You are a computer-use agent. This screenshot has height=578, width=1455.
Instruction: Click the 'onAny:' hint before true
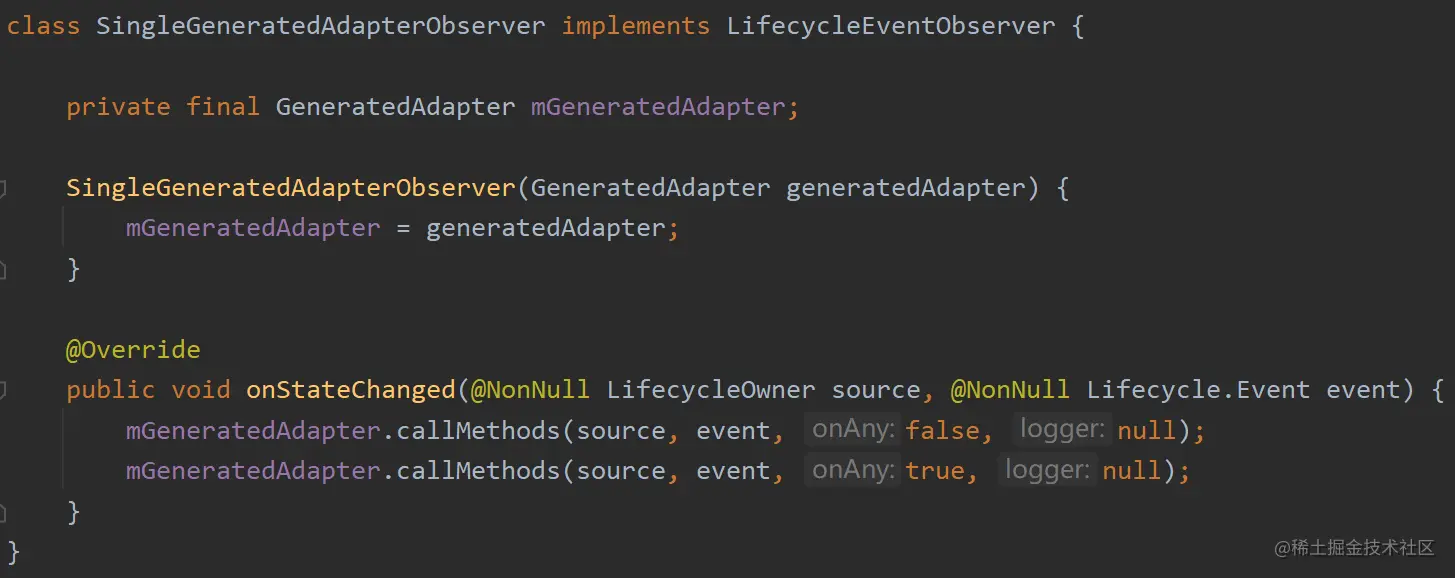854,470
